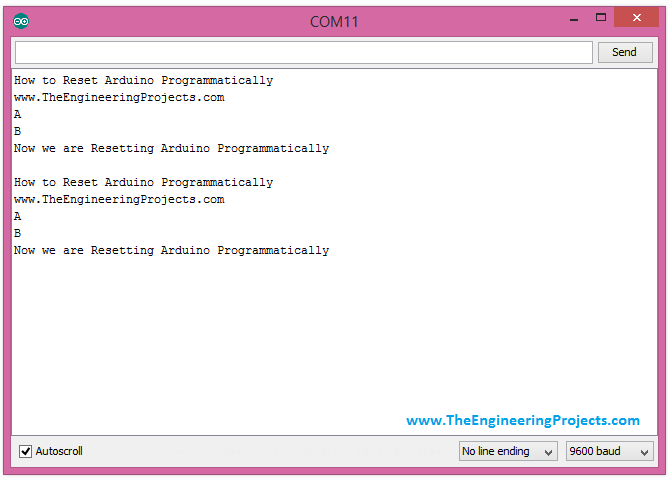This screenshot has width=672, height=483.
Task: Minimize the COM11 serial monitor window
Action: pos(574,19)
